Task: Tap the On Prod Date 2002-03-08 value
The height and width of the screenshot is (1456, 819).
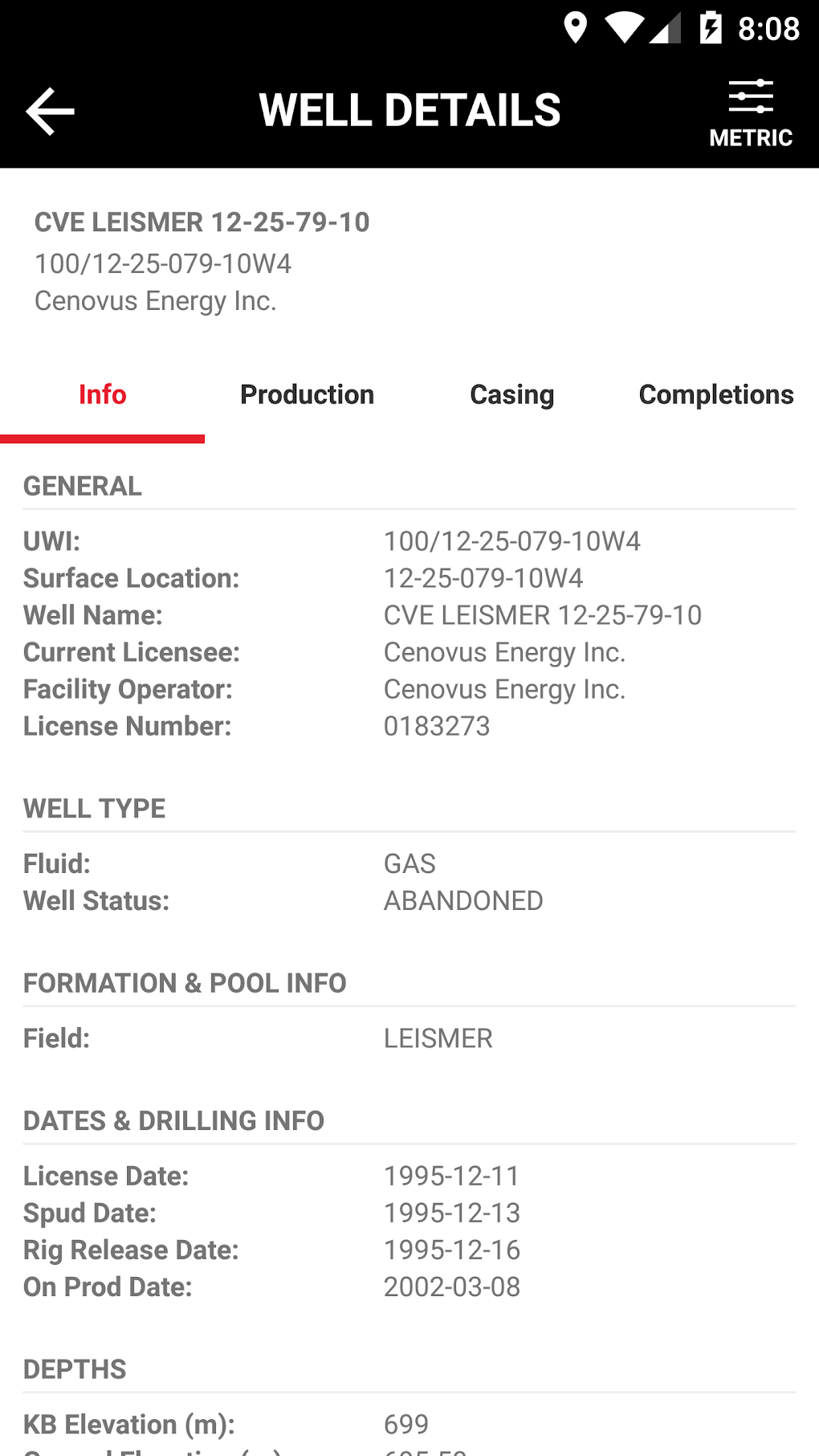Action: (452, 1287)
